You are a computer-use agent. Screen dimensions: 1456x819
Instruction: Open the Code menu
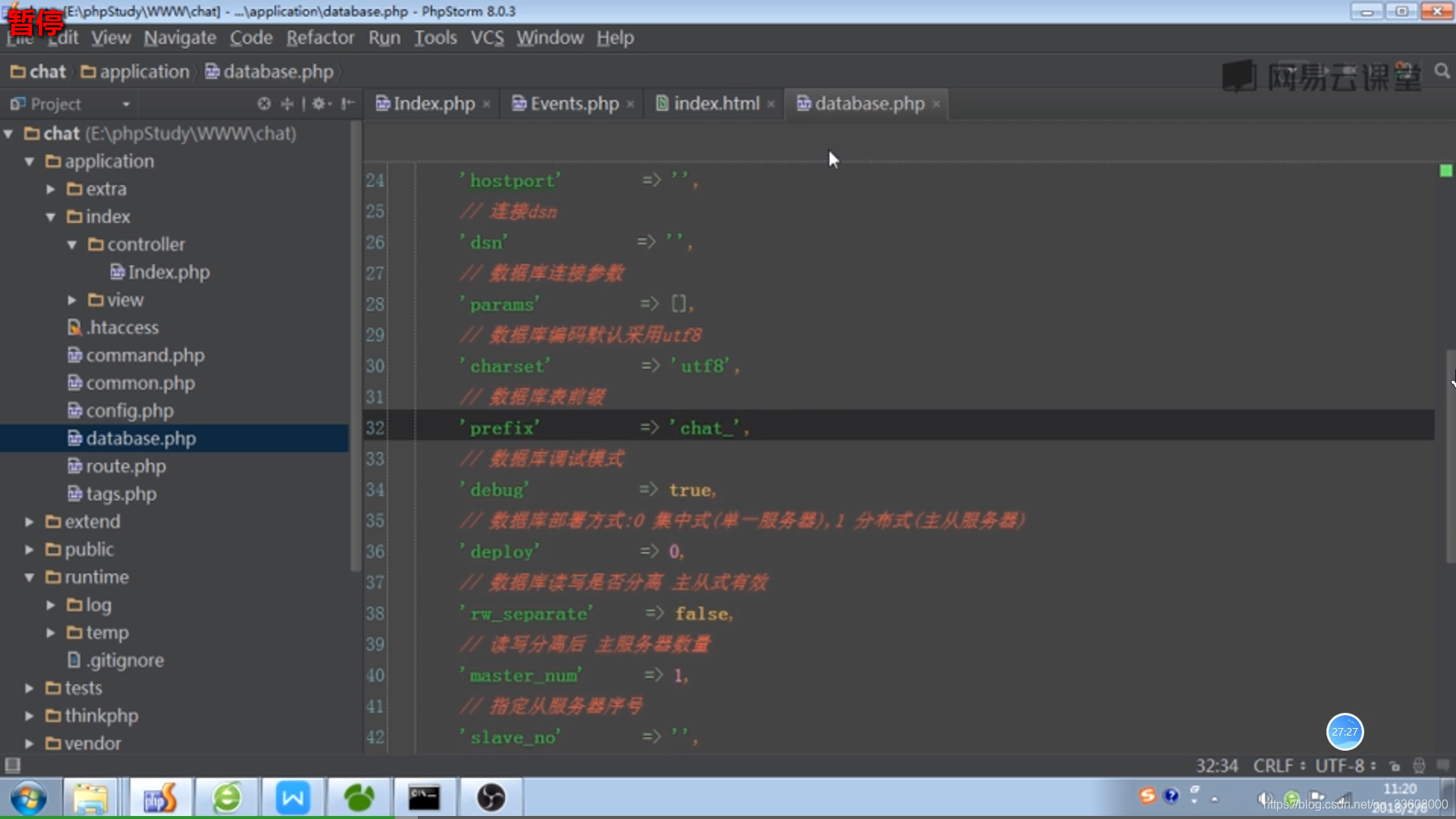pos(251,38)
